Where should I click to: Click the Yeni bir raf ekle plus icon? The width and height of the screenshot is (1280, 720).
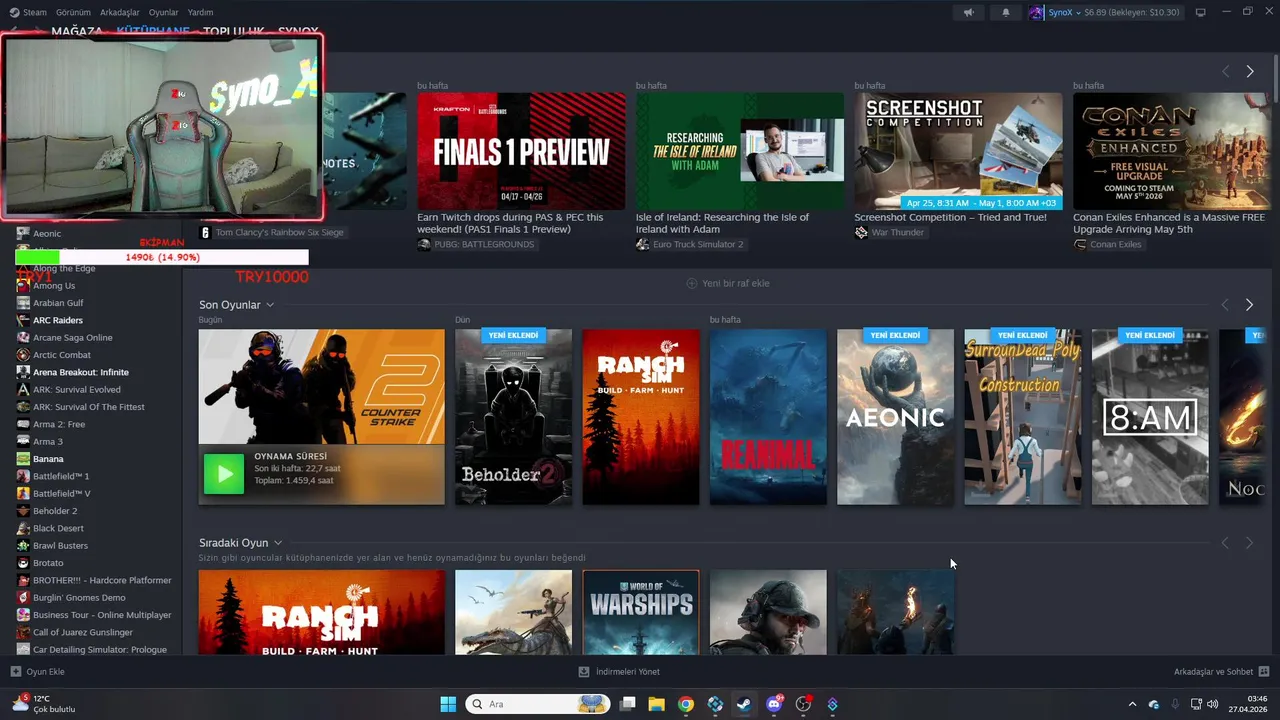click(691, 283)
